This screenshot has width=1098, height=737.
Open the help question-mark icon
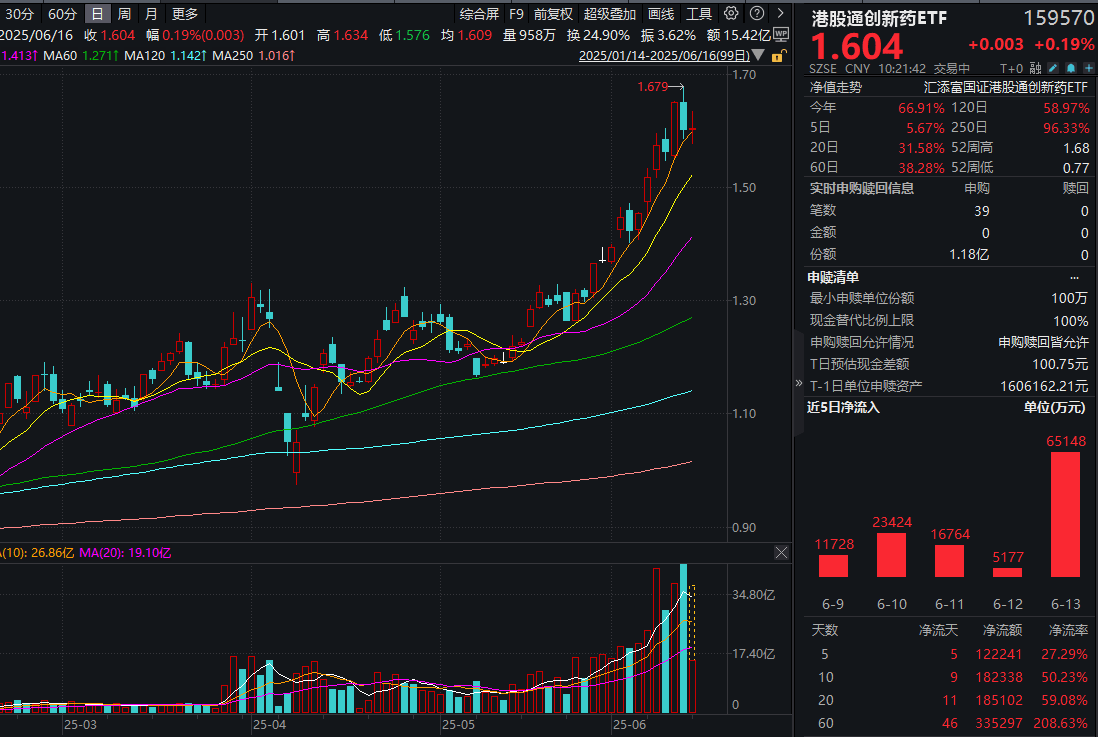click(x=758, y=13)
